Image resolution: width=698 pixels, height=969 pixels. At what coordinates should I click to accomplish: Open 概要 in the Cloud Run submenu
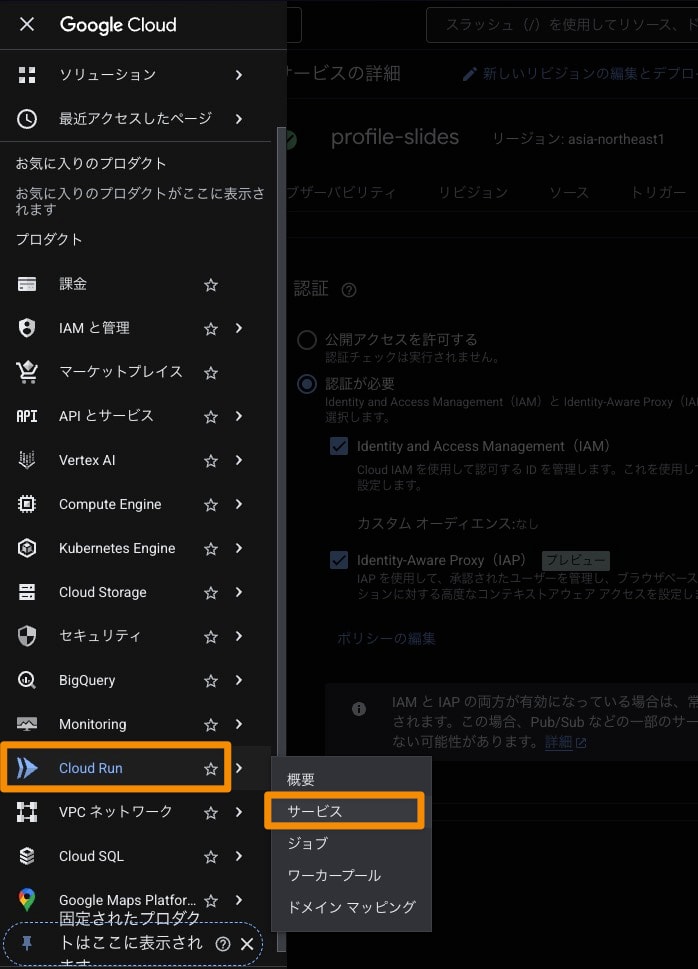point(351,779)
